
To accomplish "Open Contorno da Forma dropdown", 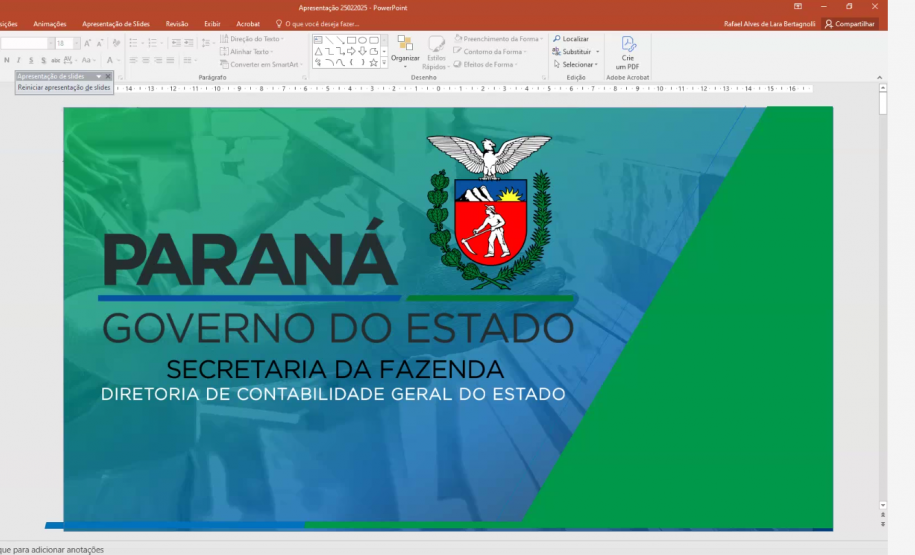I will 490,51.
